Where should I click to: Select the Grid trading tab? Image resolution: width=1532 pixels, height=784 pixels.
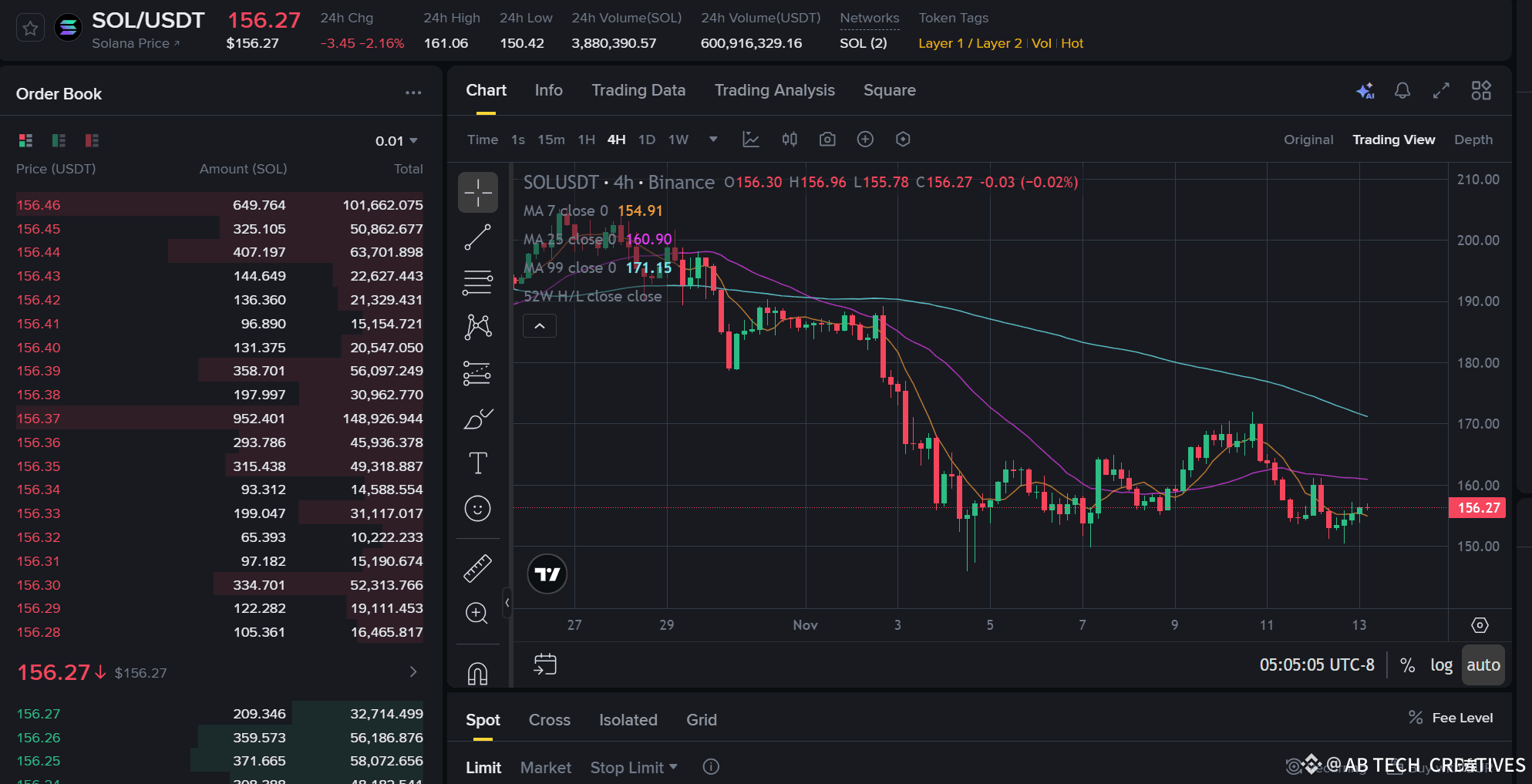tap(702, 720)
